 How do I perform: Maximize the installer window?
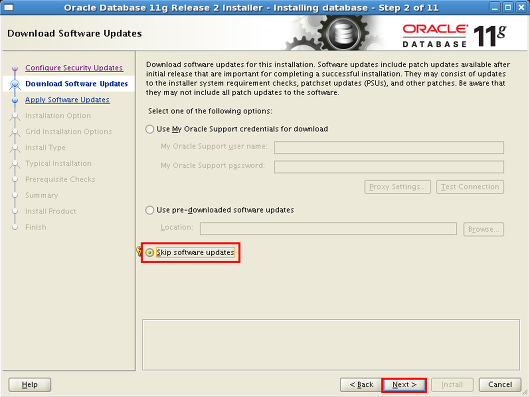(x=508, y=7)
